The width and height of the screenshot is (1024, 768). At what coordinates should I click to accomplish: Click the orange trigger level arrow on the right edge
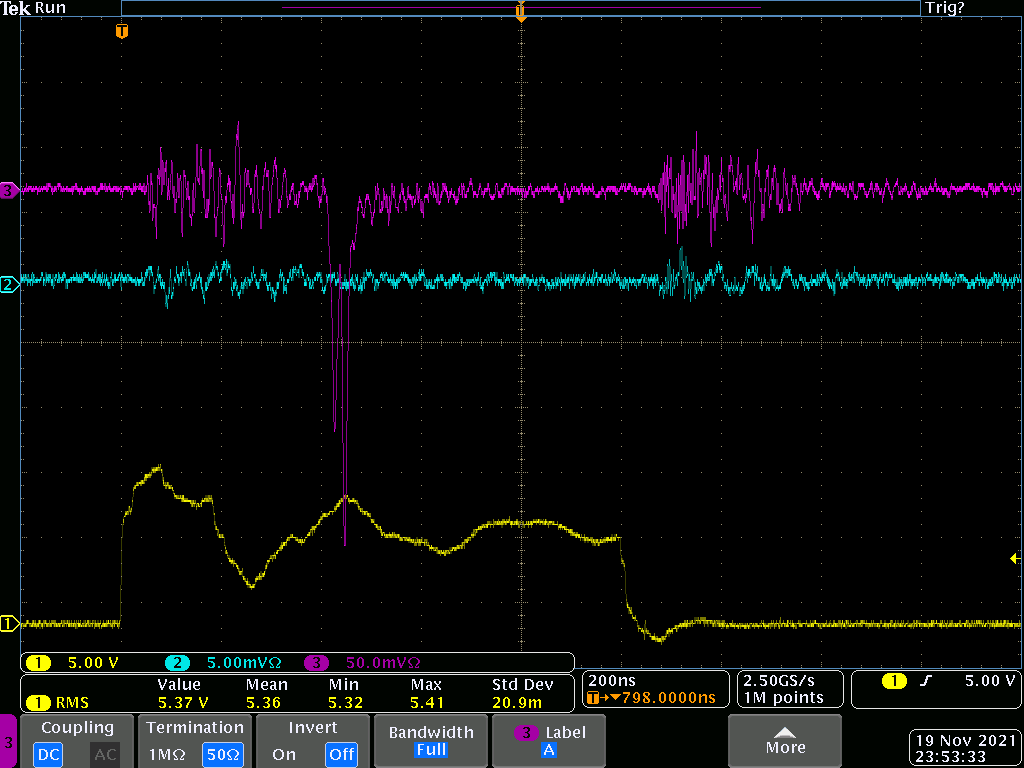click(x=1015, y=558)
